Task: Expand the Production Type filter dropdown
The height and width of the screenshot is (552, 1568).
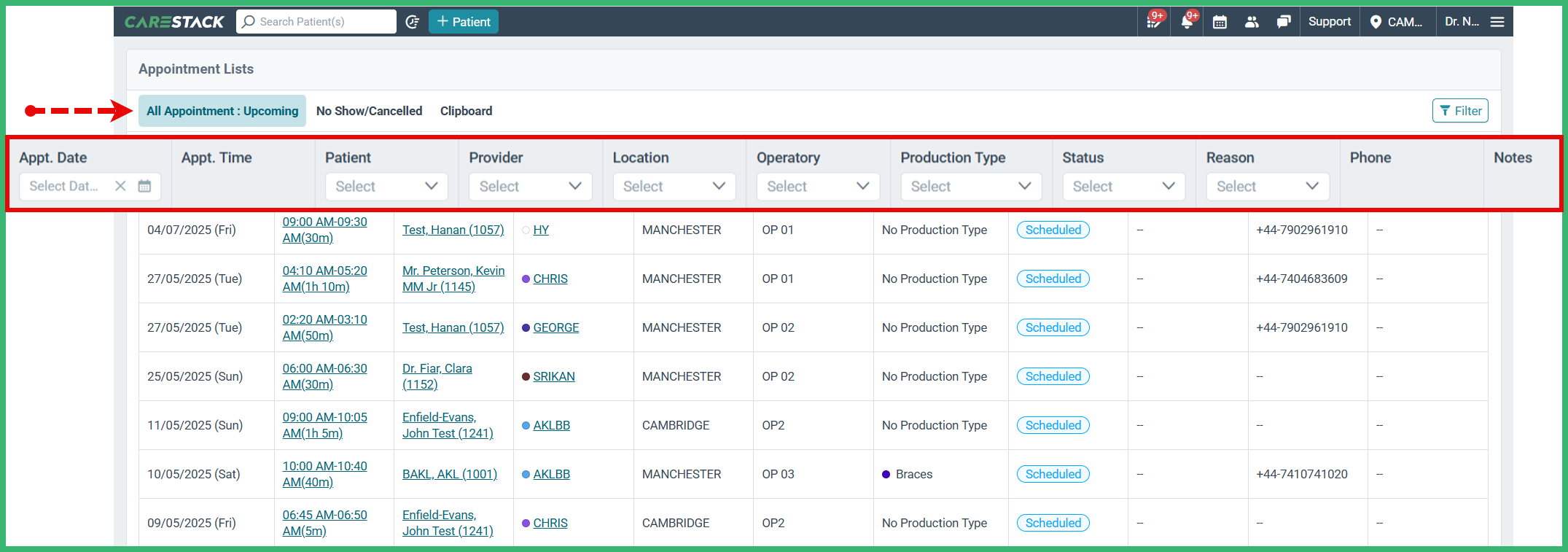Action: [971, 186]
